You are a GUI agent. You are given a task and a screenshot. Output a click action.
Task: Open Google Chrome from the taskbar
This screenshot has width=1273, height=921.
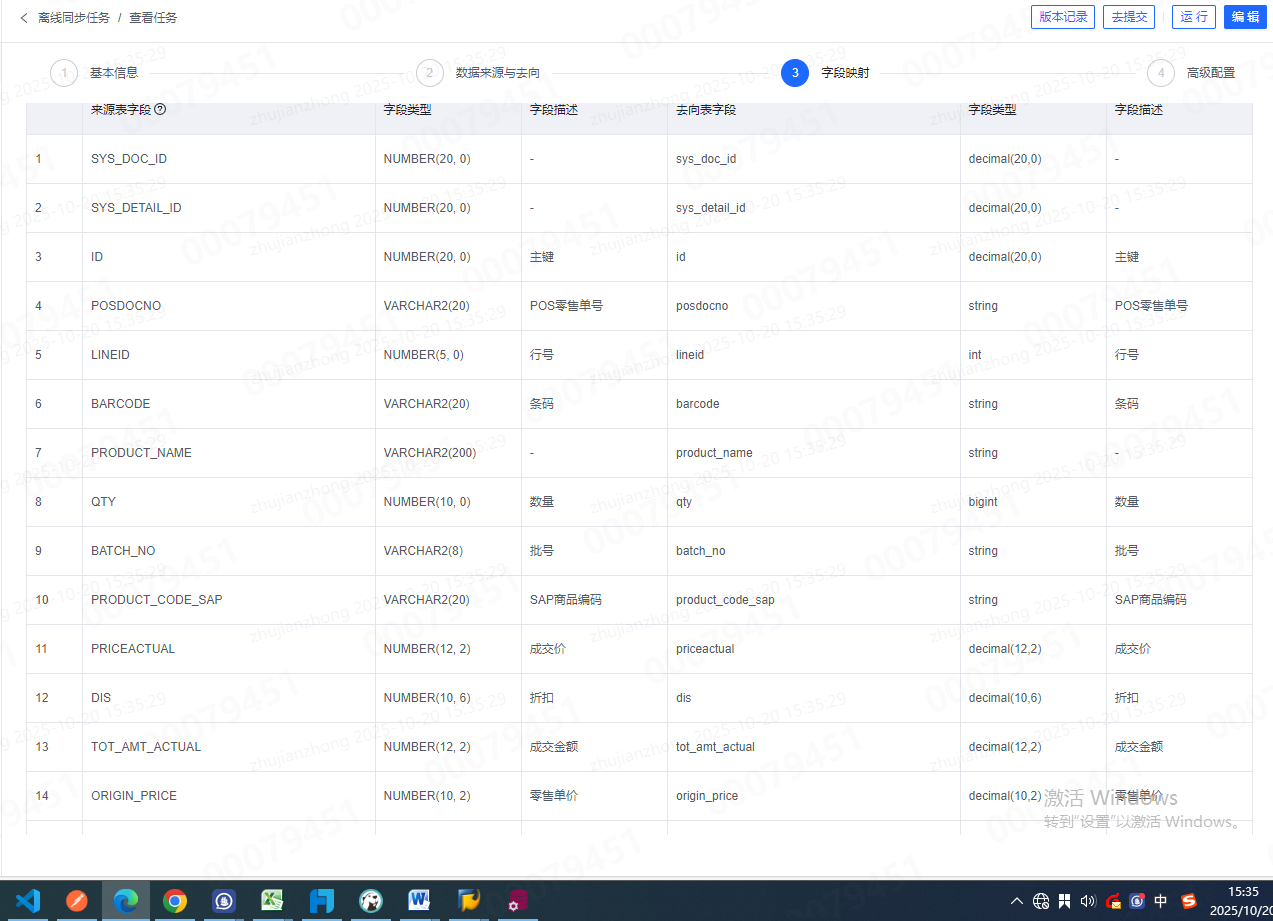pyautogui.click(x=175, y=901)
